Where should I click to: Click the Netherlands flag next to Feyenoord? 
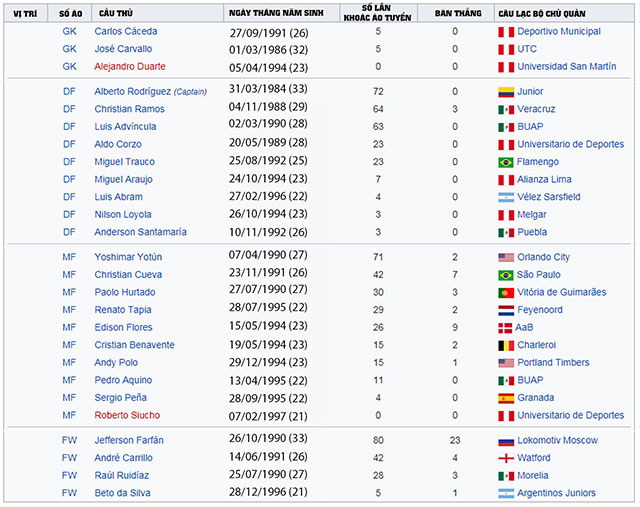tap(505, 310)
